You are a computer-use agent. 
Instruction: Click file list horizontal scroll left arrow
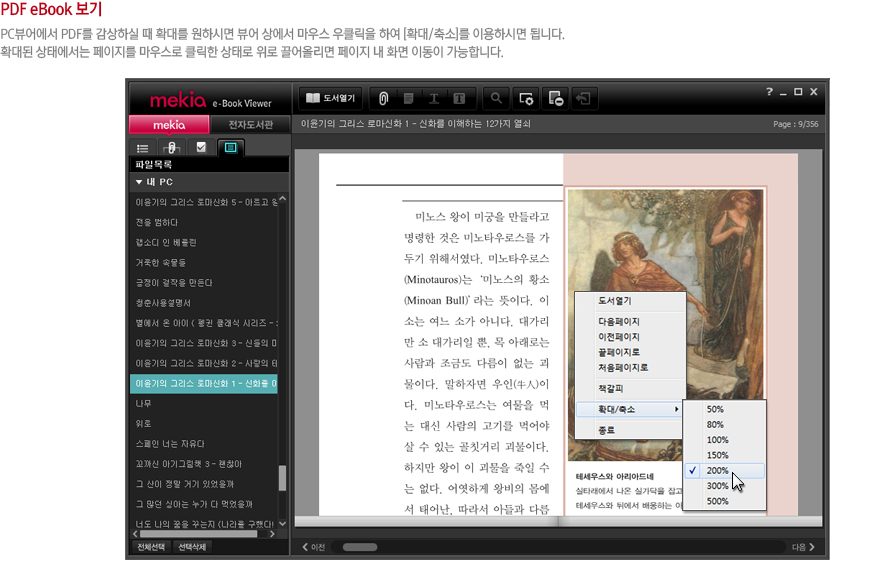pos(135,534)
